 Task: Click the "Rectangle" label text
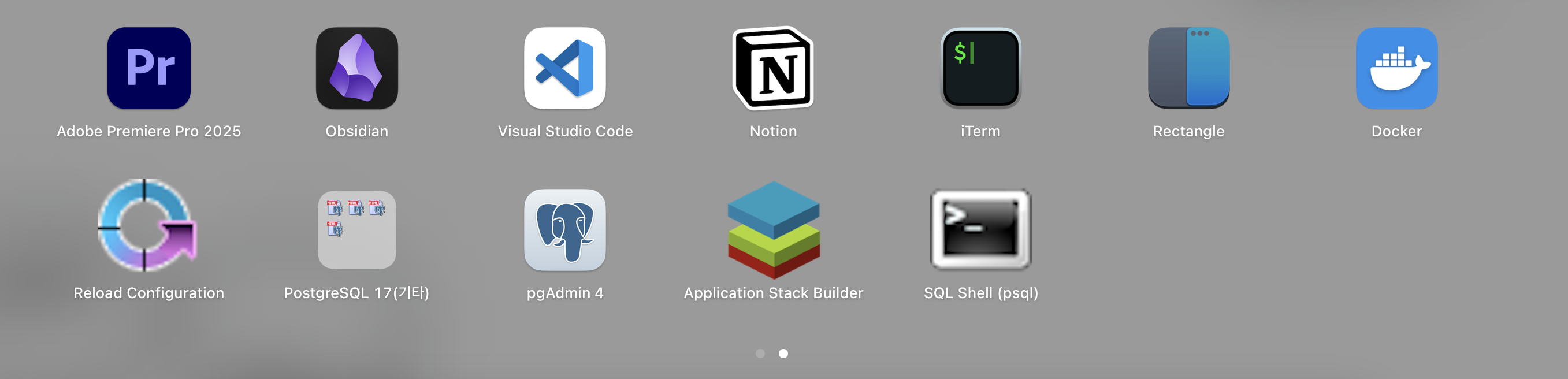click(x=1189, y=131)
